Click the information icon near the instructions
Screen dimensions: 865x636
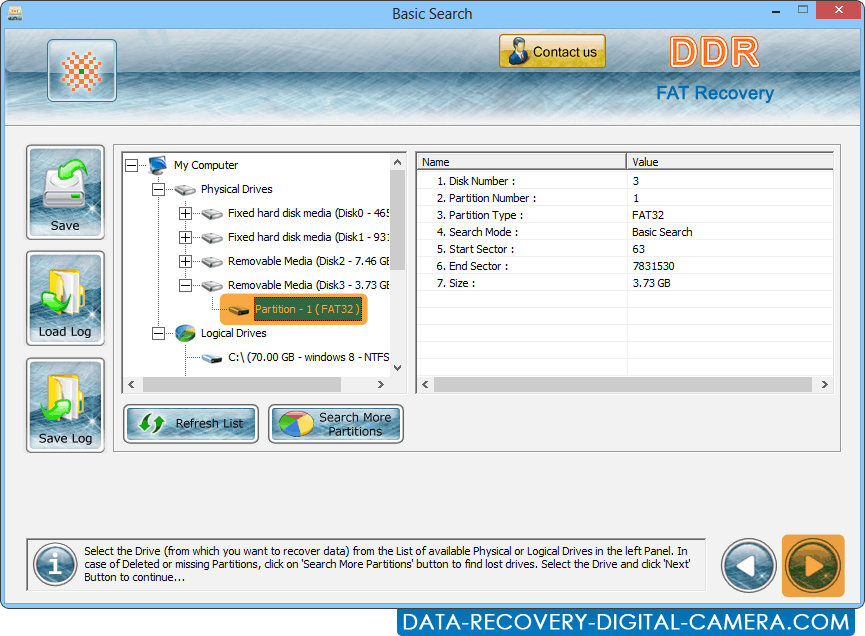click(x=55, y=565)
